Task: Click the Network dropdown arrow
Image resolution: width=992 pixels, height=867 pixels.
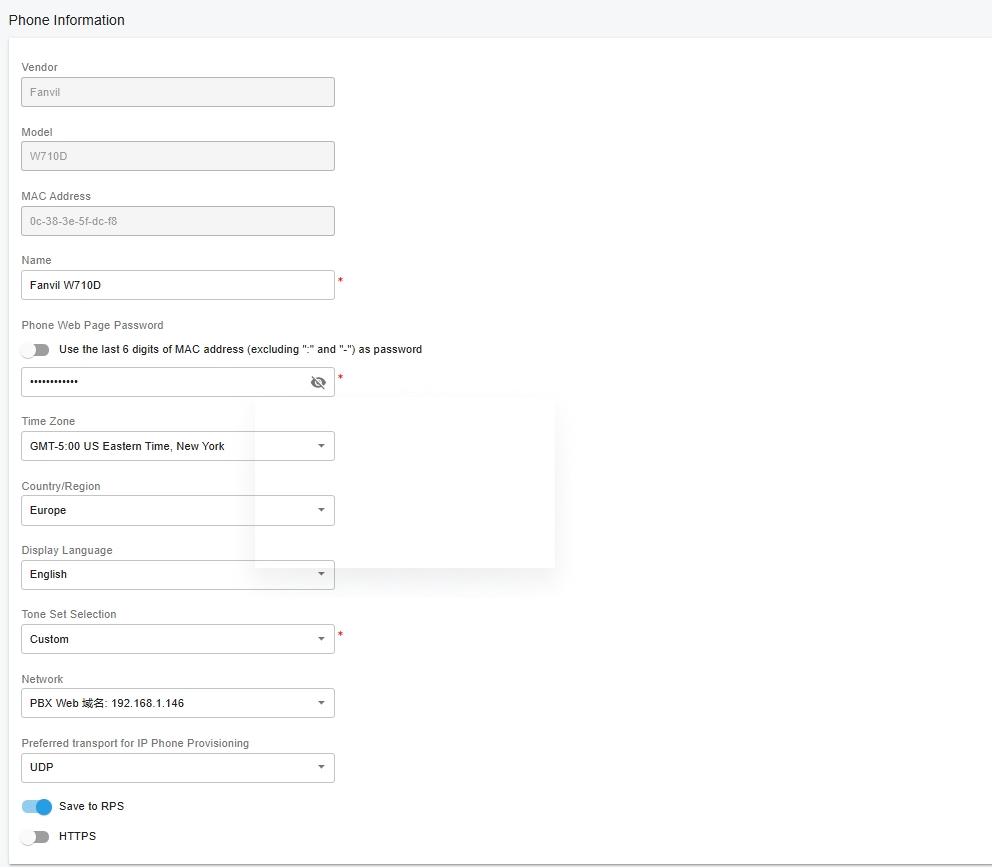Action: pyautogui.click(x=321, y=703)
